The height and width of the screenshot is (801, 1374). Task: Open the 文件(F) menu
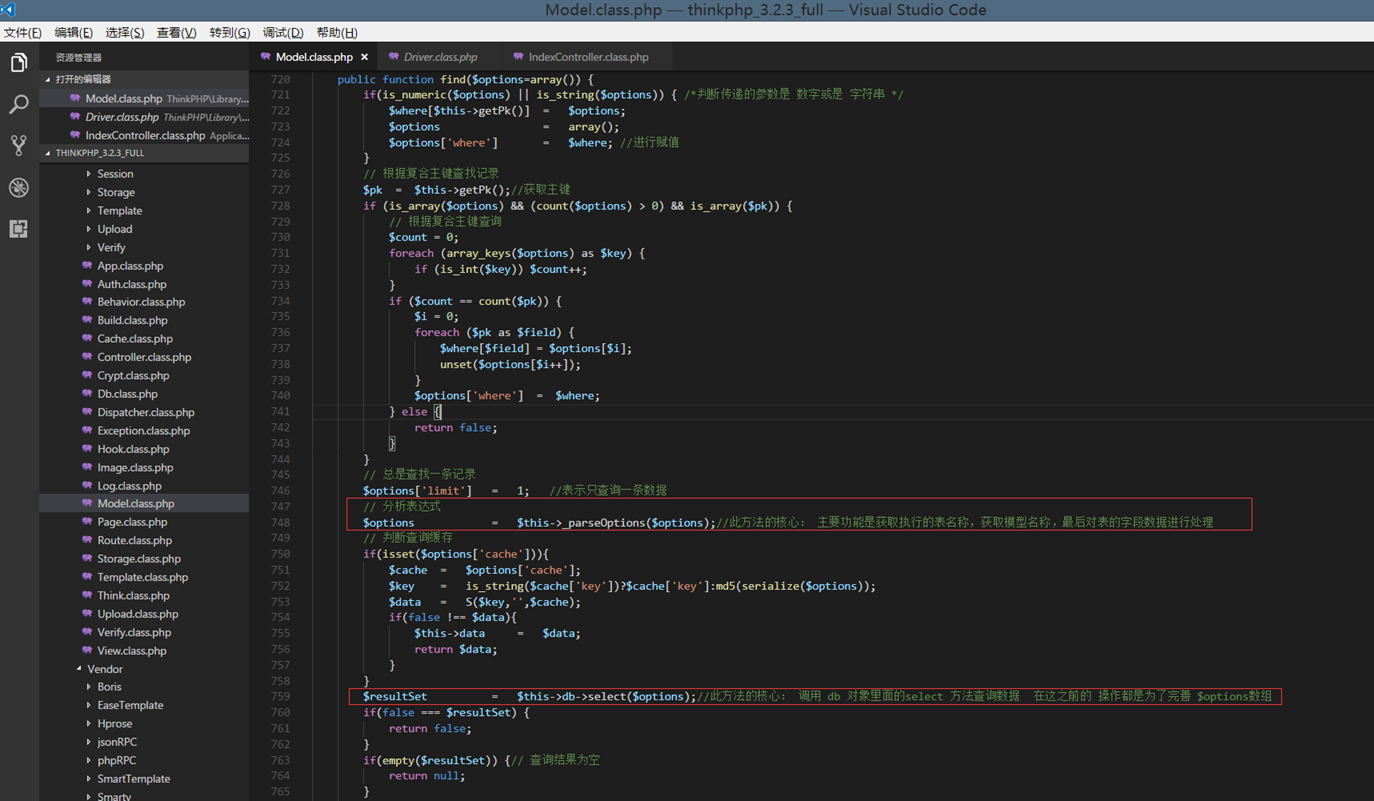(x=22, y=33)
